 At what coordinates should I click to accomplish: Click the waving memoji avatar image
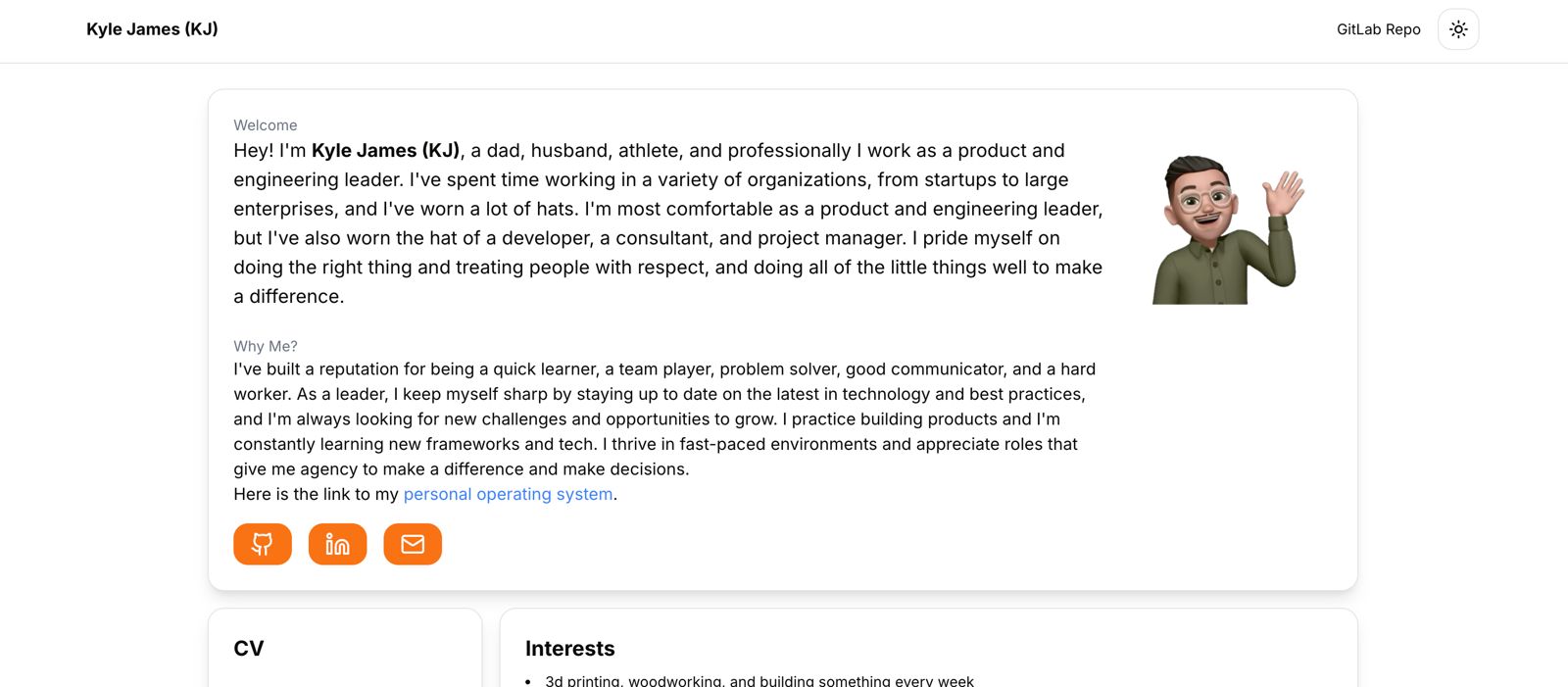point(1228,228)
